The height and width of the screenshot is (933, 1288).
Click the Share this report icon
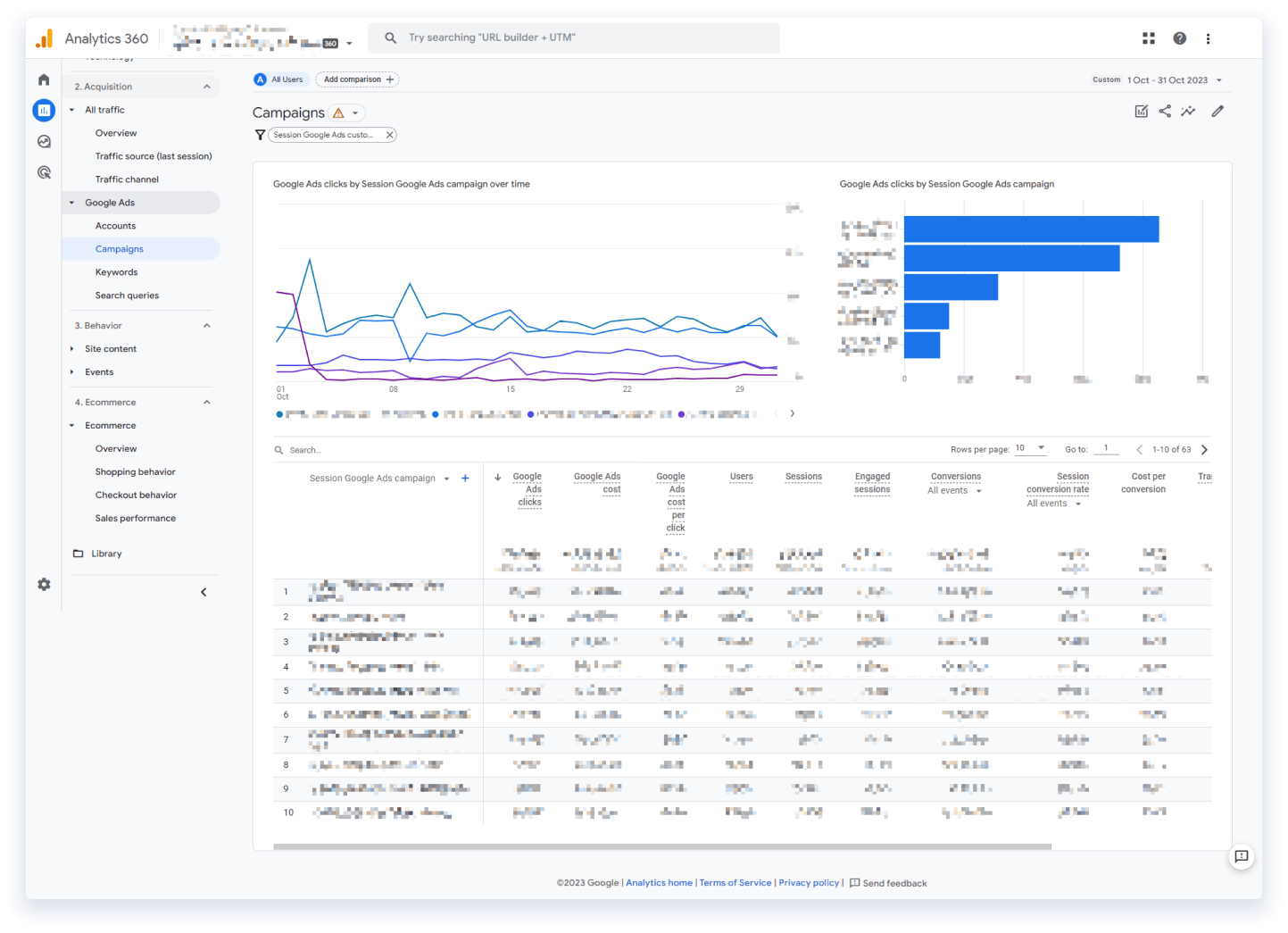(1165, 112)
